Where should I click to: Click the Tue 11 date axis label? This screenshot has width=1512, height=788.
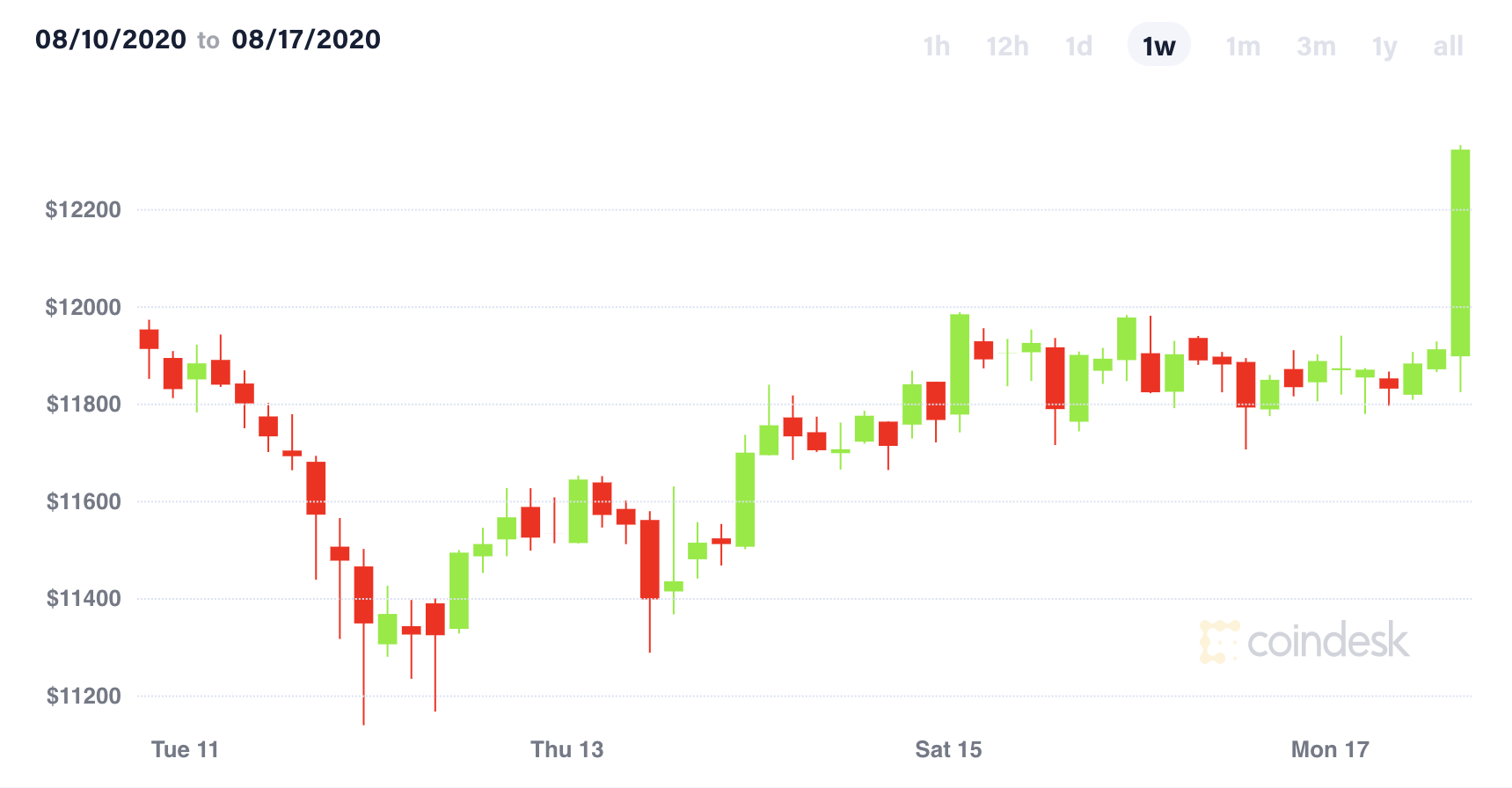coord(185,749)
